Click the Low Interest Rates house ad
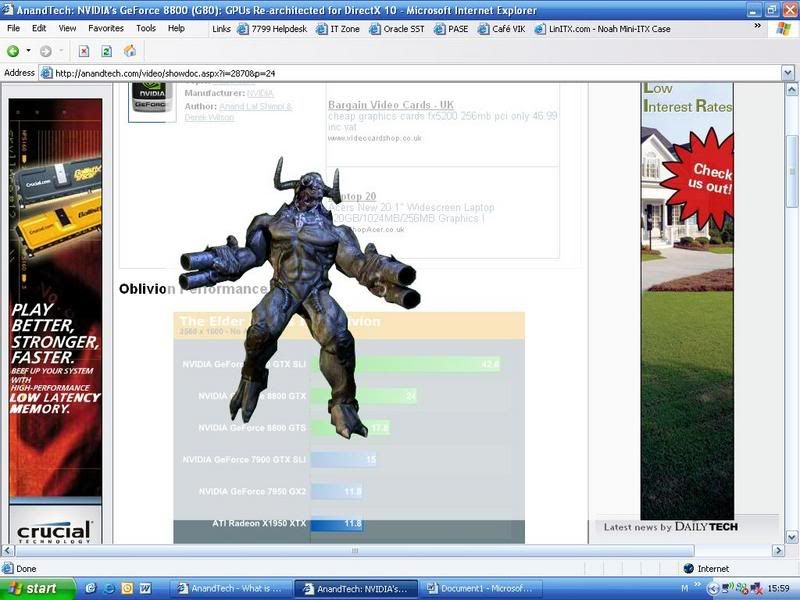The width and height of the screenshot is (800, 600). 687,301
